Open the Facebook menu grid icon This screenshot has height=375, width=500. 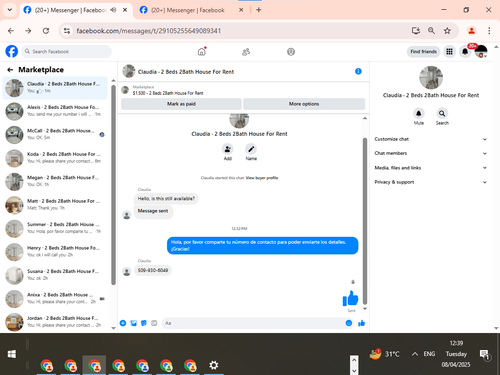coord(449,52)
